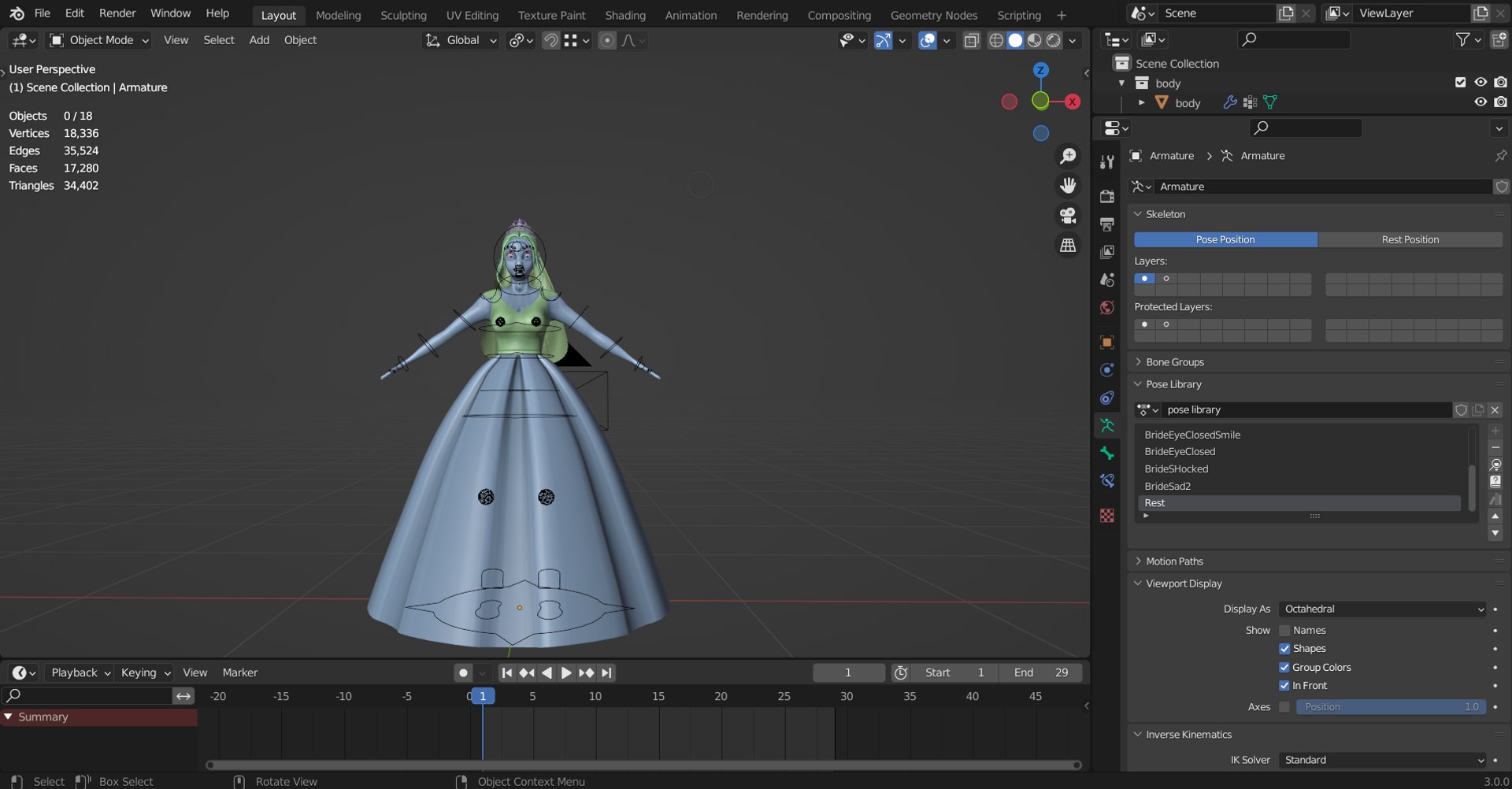
Task: Open the Render properties tab
Action: tap(1107, 196)
